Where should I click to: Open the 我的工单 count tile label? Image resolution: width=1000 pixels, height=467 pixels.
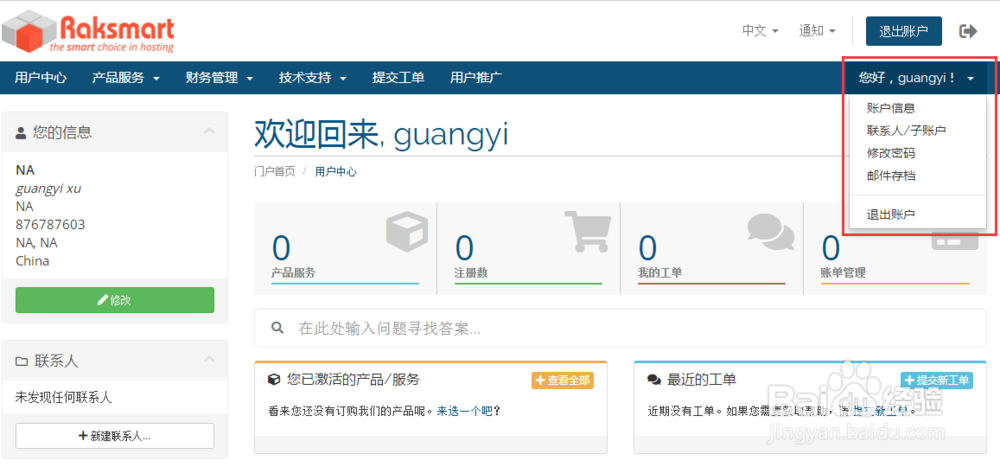pyautogui.click(x=660, y=273)
